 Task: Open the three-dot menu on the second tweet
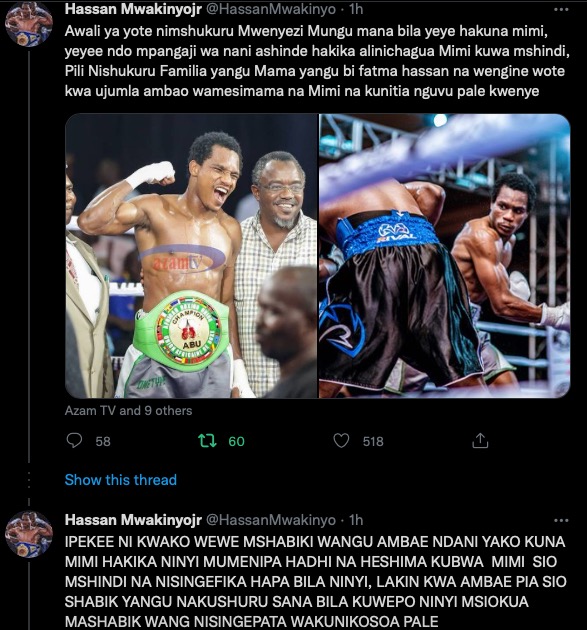[561, 520]
